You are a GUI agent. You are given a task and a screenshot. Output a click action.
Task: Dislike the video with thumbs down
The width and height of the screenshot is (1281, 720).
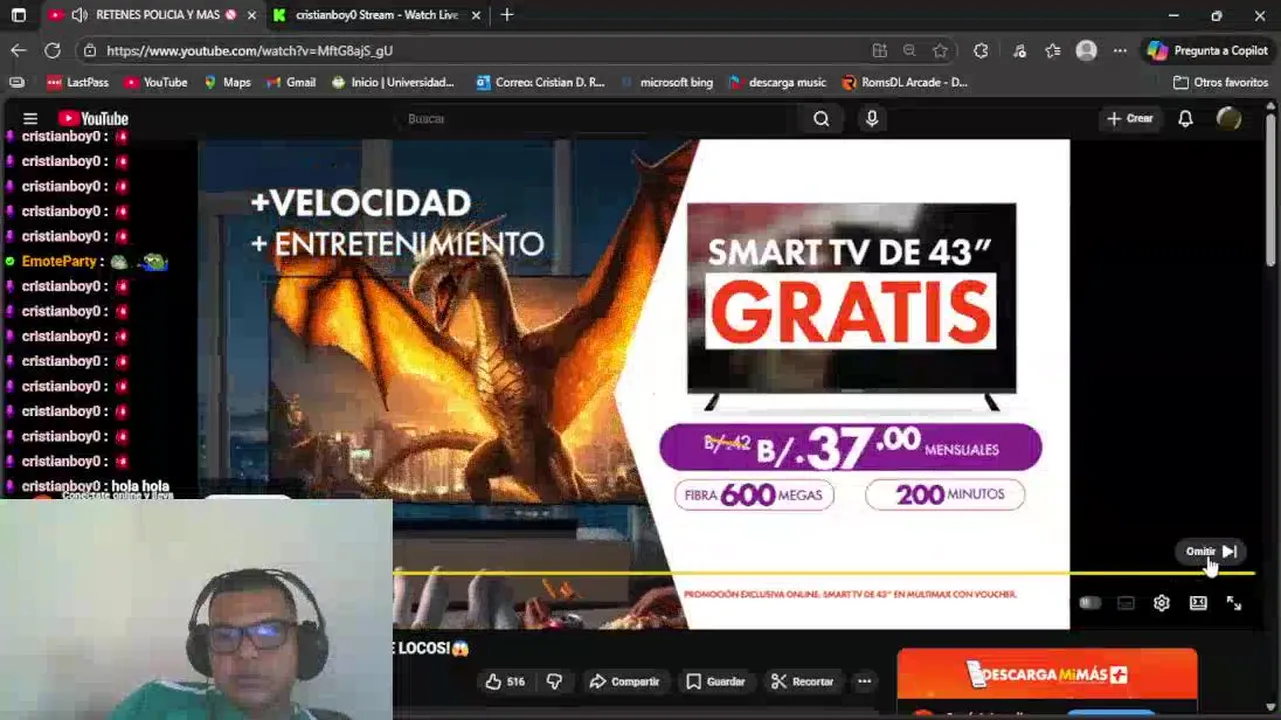(554, 681)
